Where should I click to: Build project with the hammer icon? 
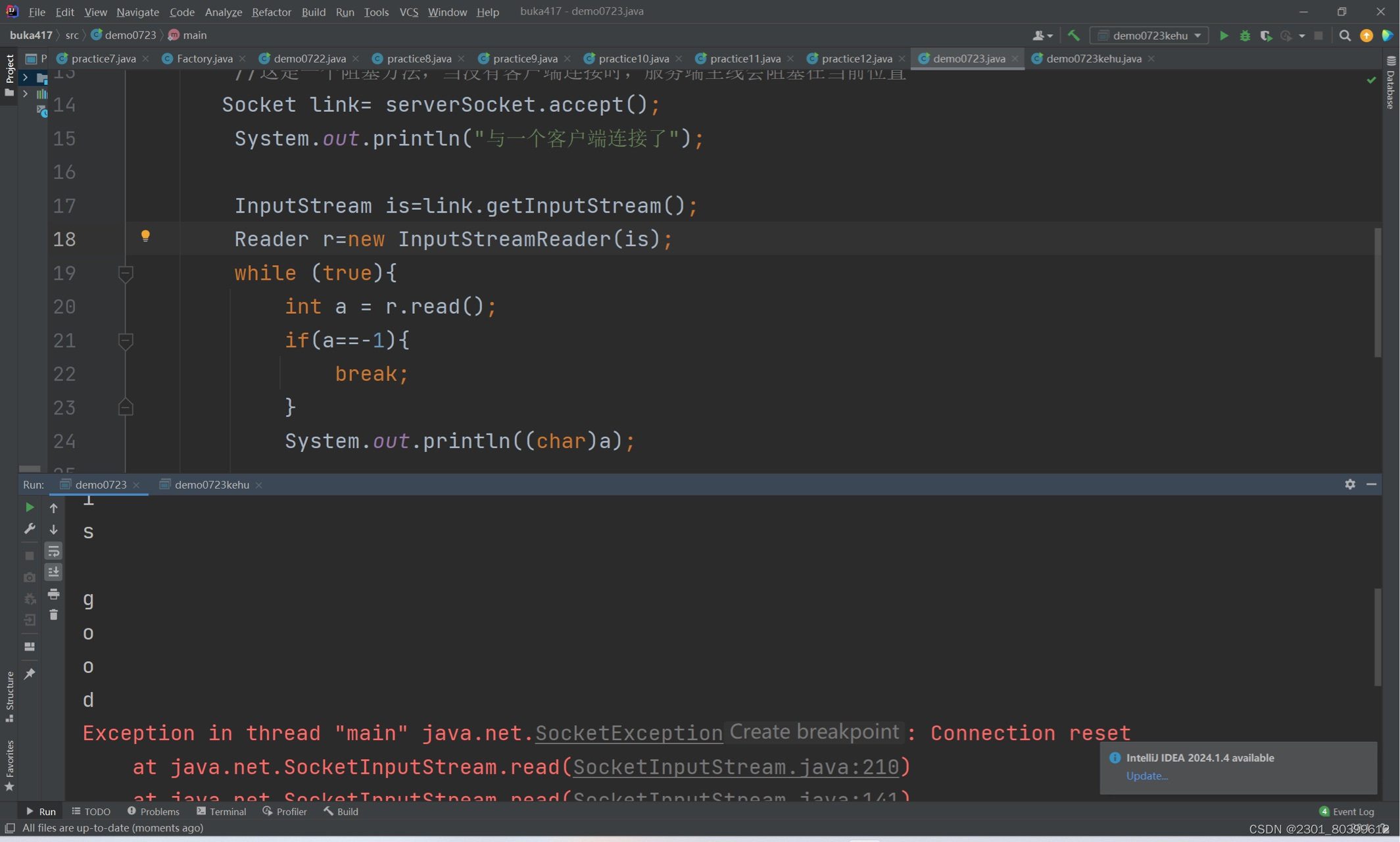[x=1074, y=36]
